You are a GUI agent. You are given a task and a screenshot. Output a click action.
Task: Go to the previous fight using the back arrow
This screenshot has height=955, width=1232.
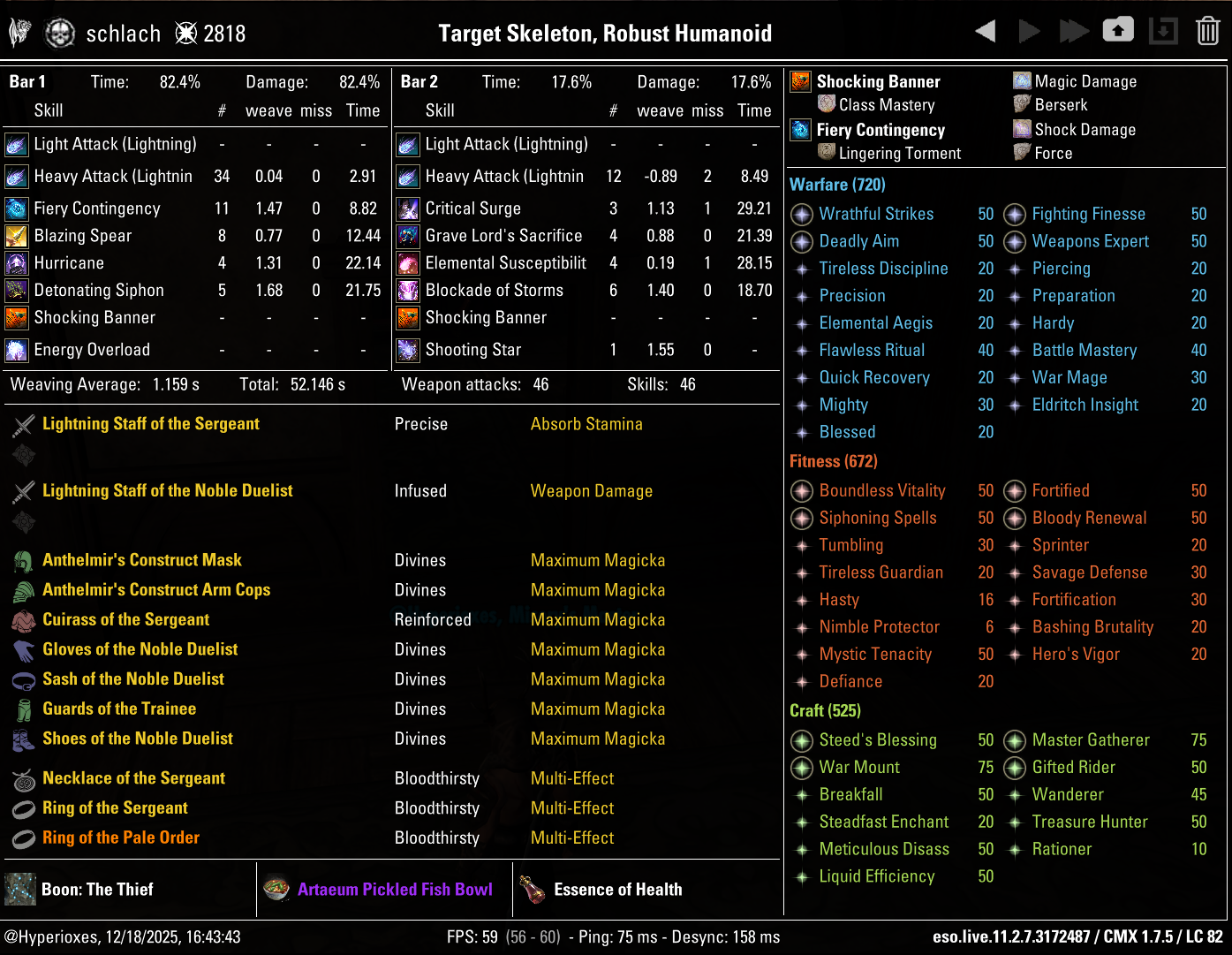coord(986,29)
